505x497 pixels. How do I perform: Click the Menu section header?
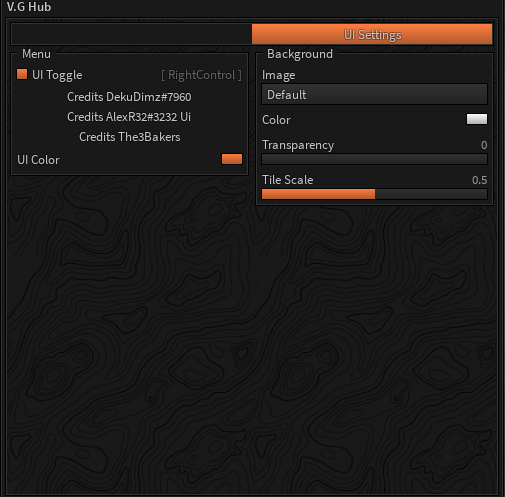36,54
